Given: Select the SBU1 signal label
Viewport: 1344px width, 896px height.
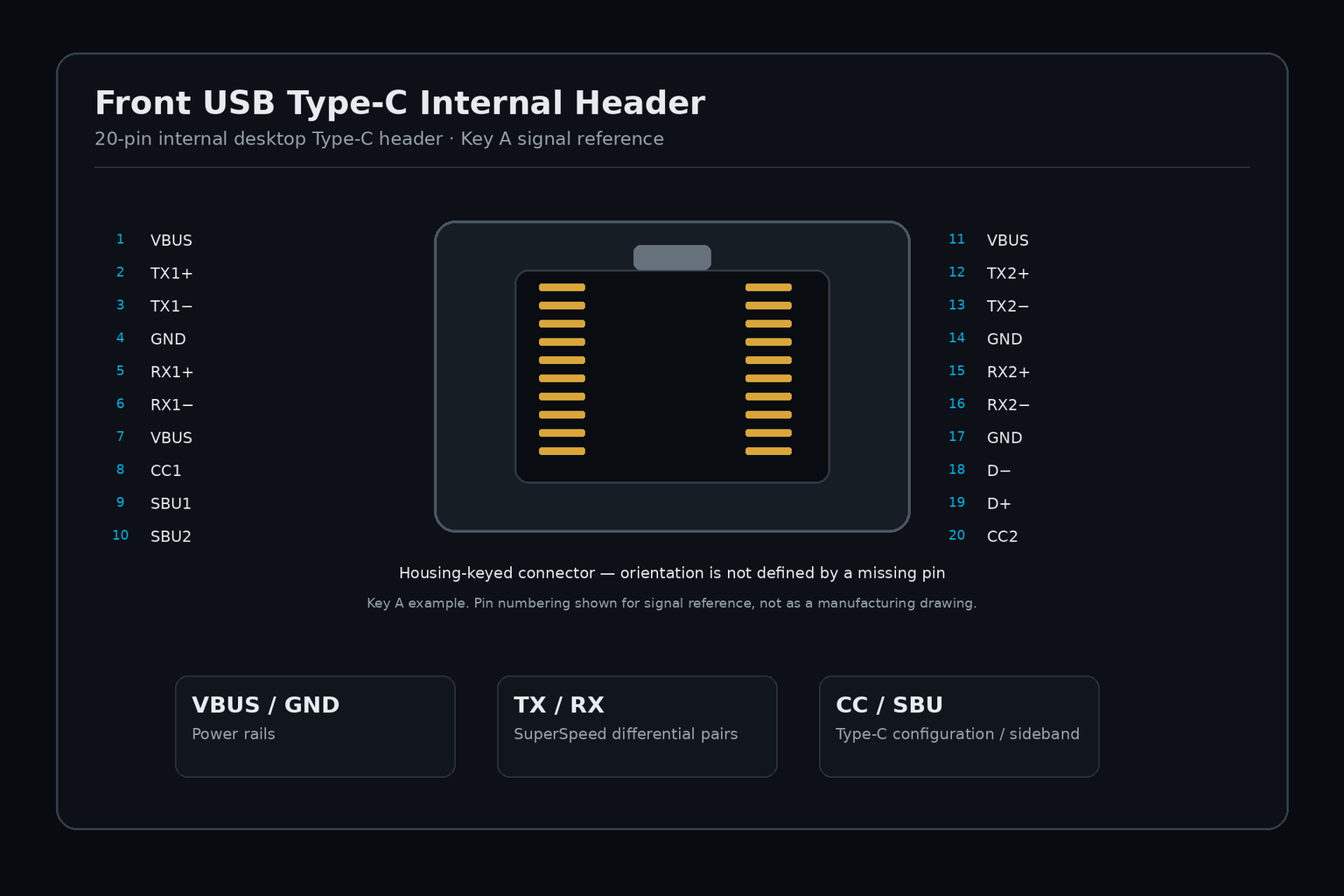Looking at the screenshot, I should pos(171,503).
